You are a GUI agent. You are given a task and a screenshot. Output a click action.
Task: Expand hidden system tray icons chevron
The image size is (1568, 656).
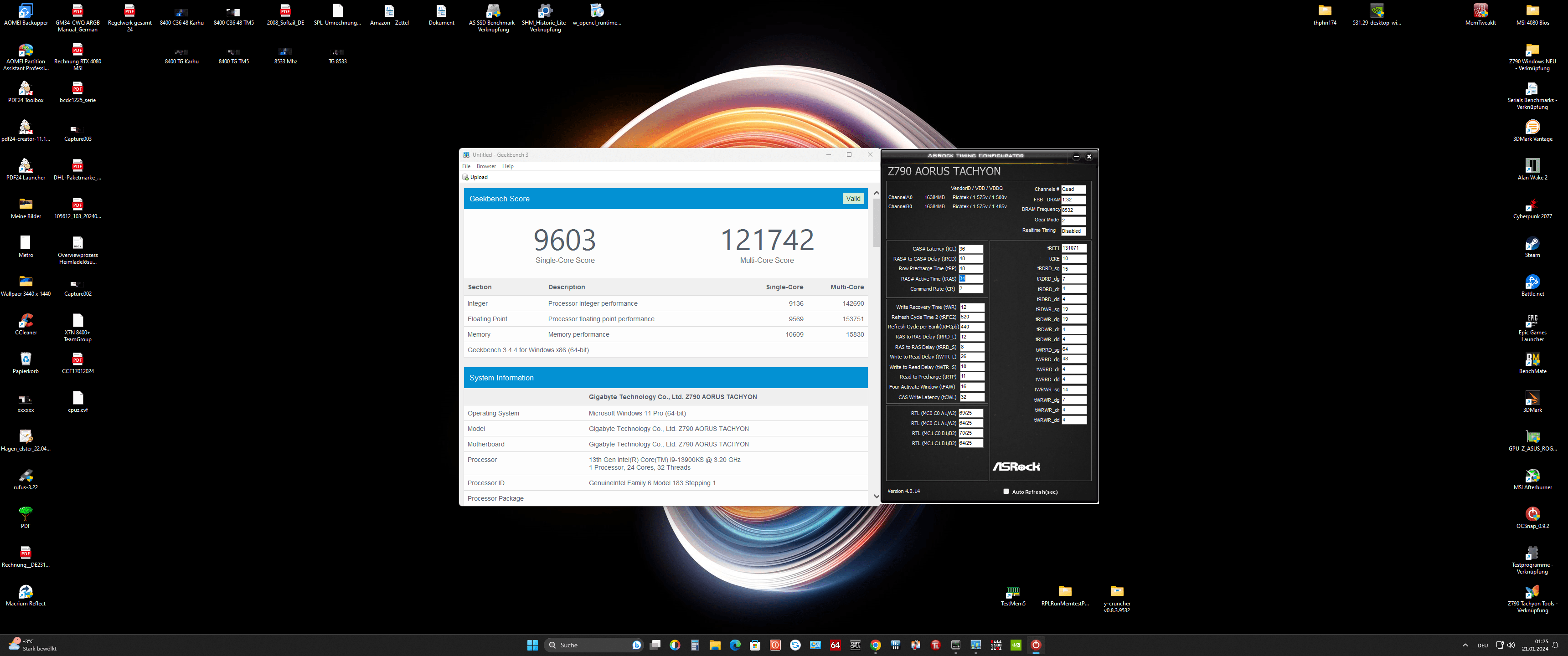point(1465,645)
